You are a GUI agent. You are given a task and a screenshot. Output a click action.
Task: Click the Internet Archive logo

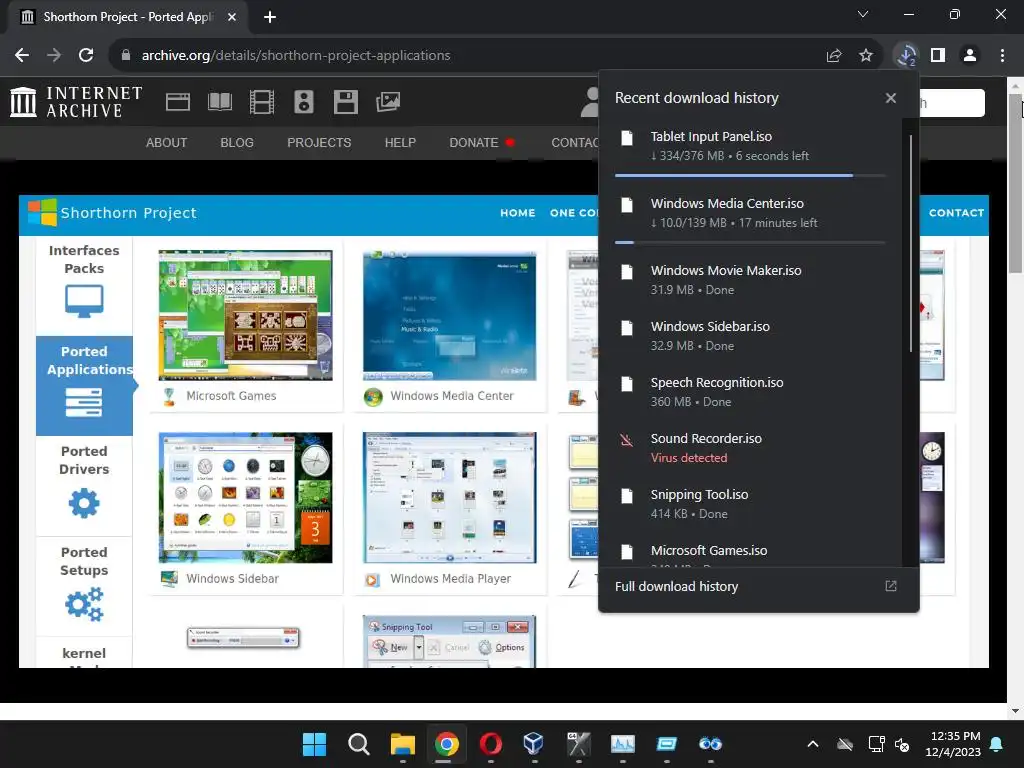coord(76,102)
